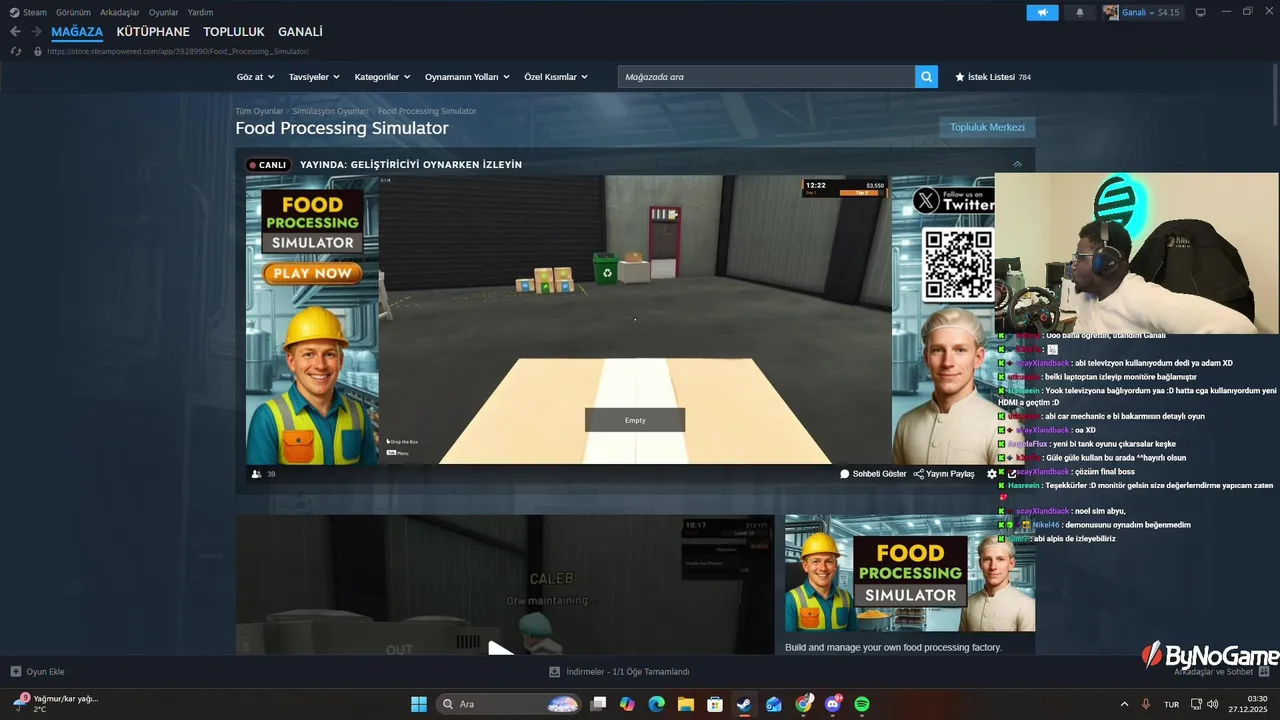Screen dimensions: 1280x720
Task: Open Discord from the taskbar
Action: pyautogui.click(x=833, y=704)
